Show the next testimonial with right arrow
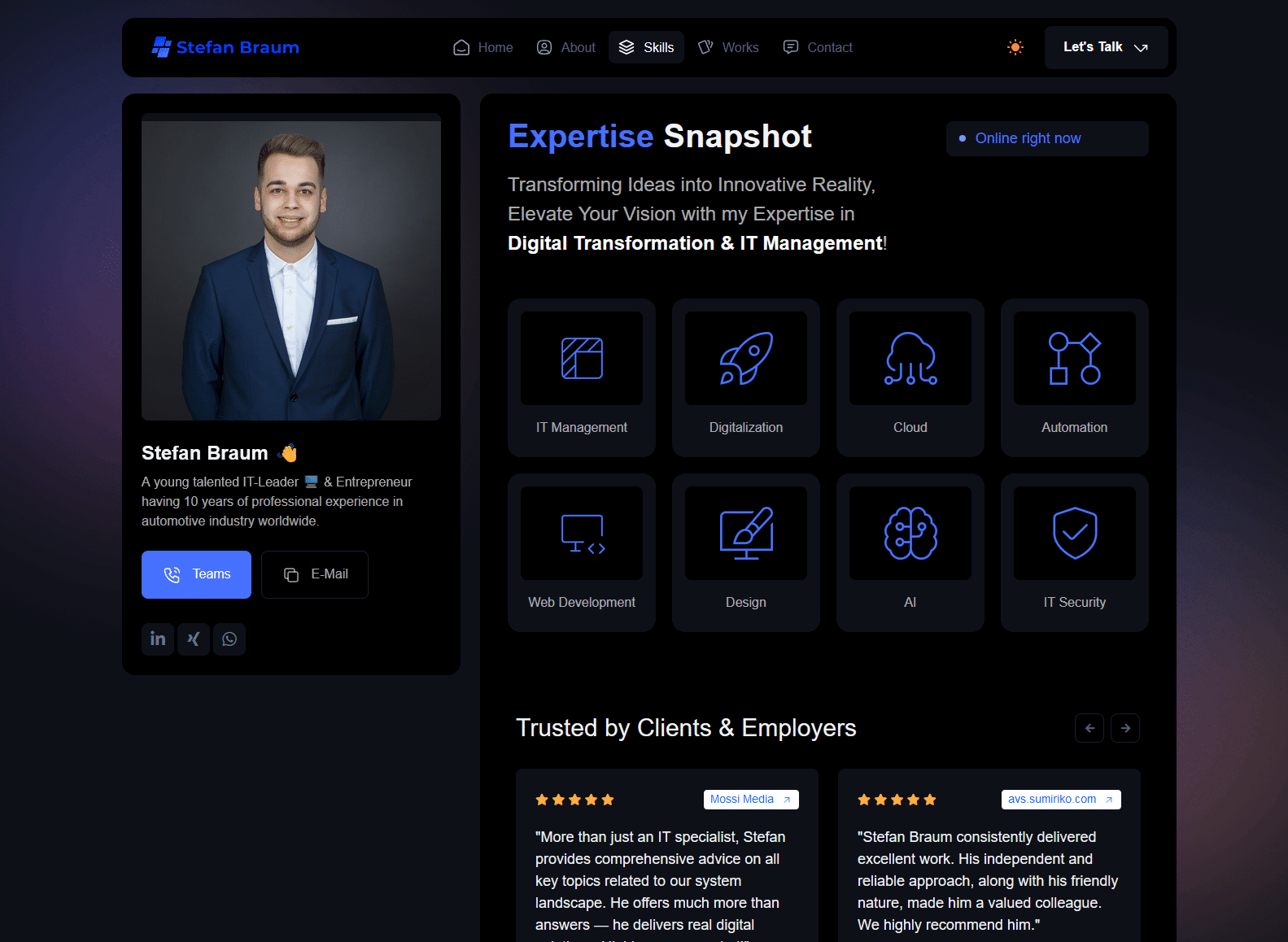1288x942 pixels. [x=1125, y=728]
